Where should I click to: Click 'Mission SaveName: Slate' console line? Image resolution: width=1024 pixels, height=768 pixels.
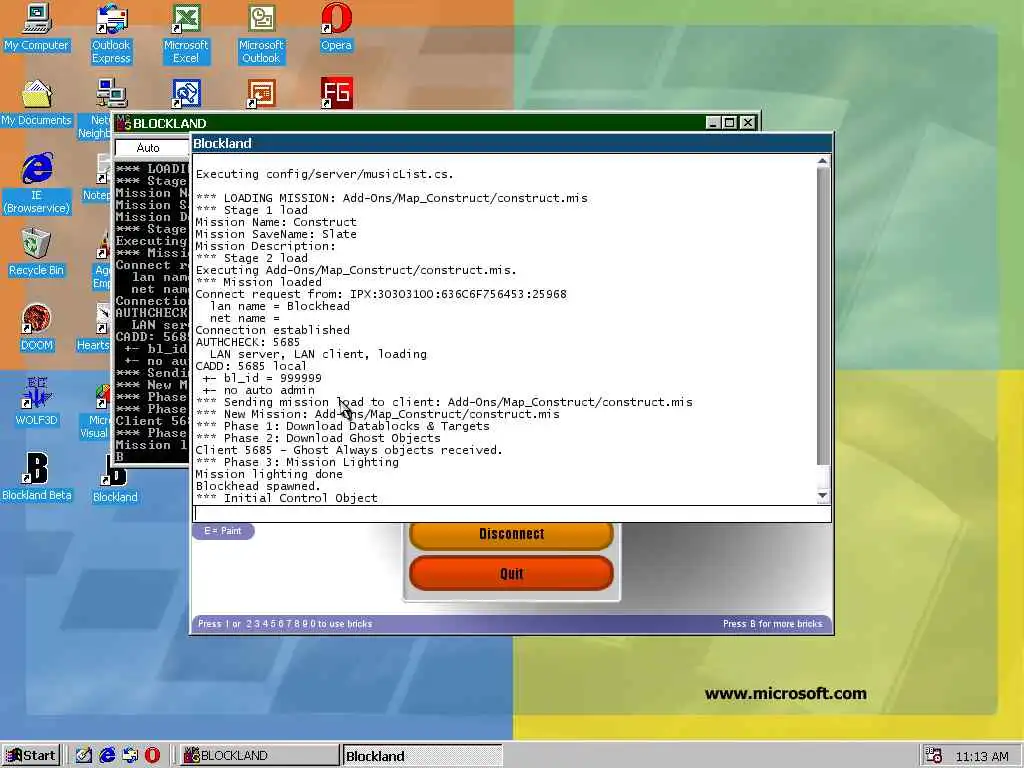[276, 234]
